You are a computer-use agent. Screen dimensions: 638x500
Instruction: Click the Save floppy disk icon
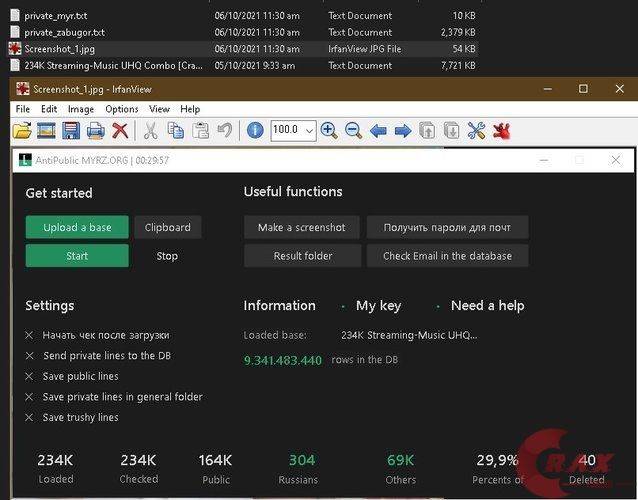click(71, 131)
